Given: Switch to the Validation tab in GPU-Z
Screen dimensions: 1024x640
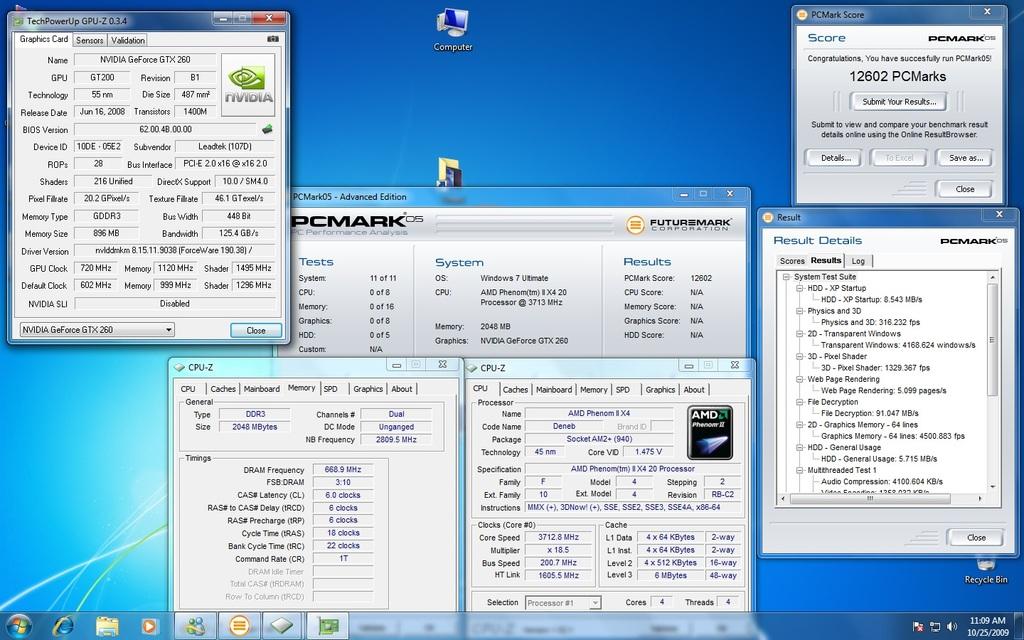Looking at the screenshot, I should [x=128, y=40].
